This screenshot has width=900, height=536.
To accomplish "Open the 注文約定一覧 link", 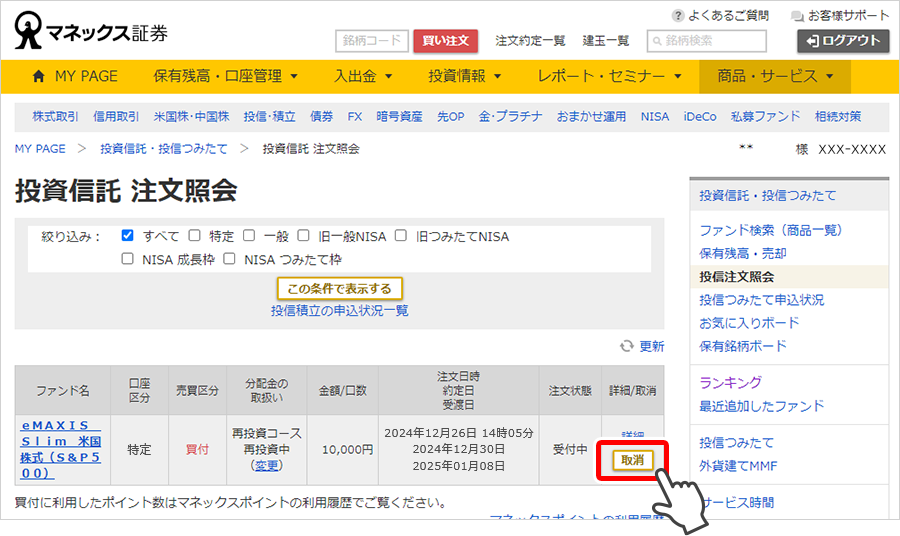I will [530, 41].
